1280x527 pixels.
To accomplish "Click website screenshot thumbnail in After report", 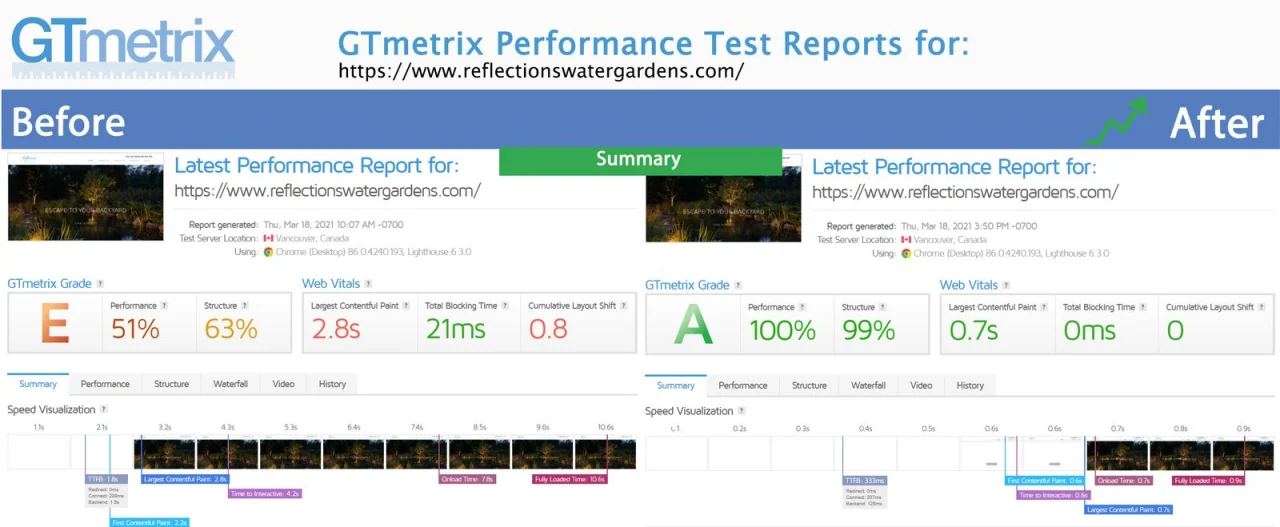I will (x=724, y=197).
